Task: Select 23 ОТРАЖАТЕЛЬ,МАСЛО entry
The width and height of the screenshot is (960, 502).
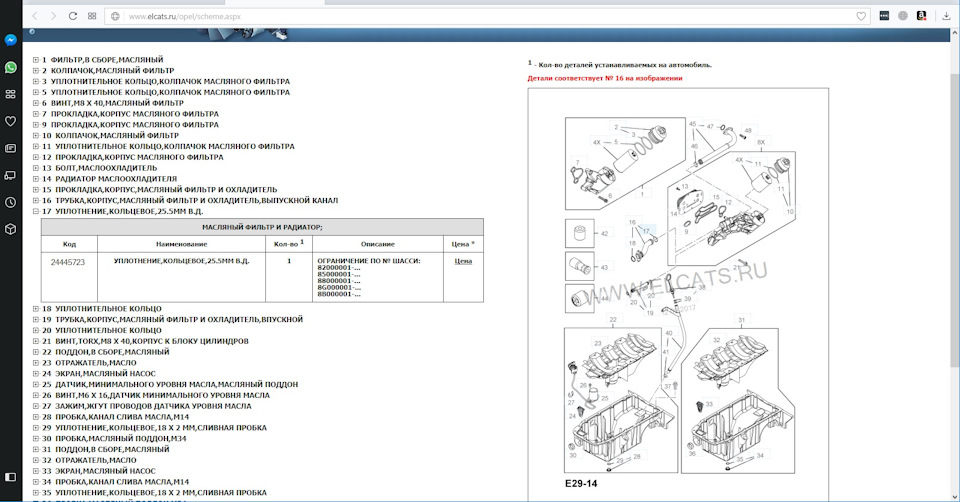Action: [89, 362]
